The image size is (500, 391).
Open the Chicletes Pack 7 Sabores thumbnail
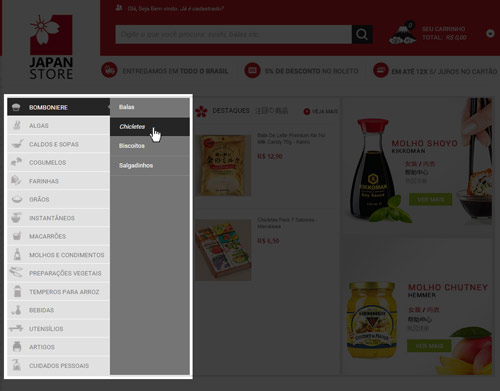(224, 250)
